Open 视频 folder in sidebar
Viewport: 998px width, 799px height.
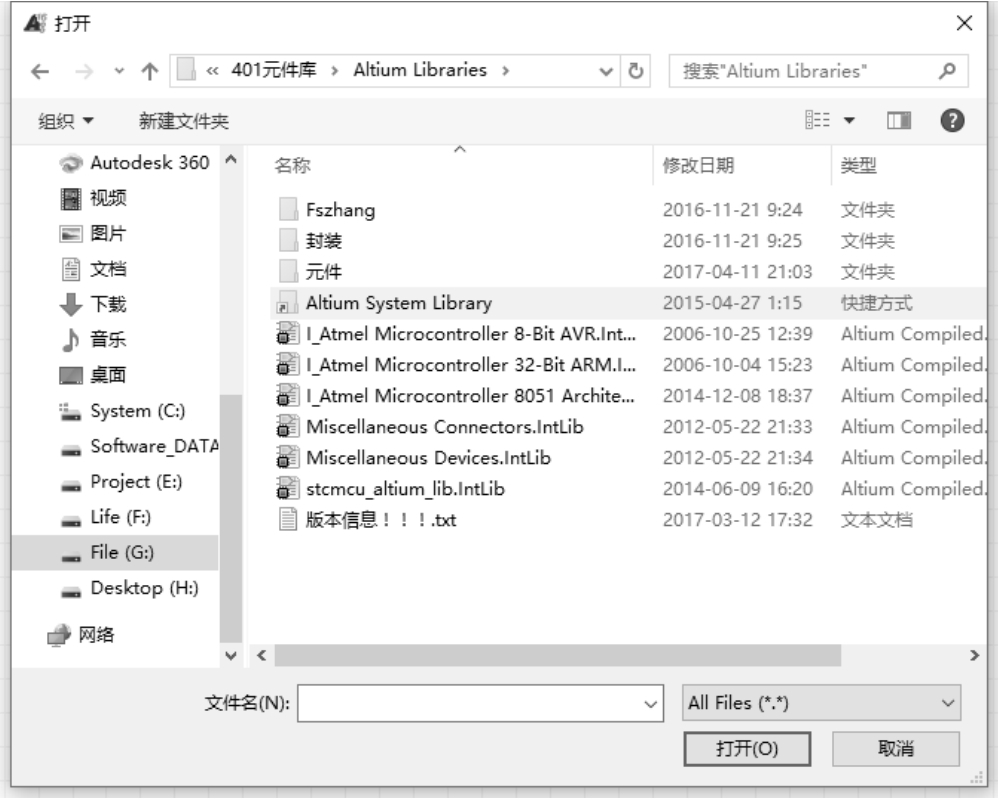coord(93,199)
